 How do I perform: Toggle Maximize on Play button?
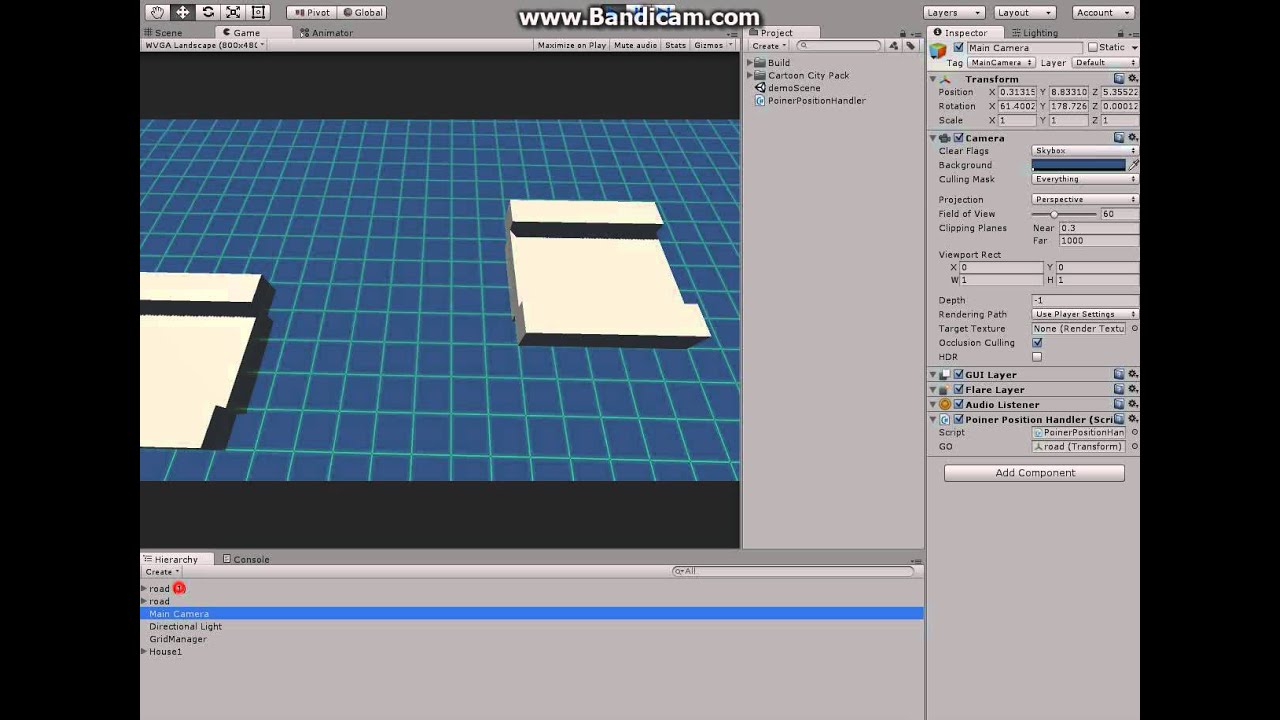pyautogui.click(x=571, y=45)
